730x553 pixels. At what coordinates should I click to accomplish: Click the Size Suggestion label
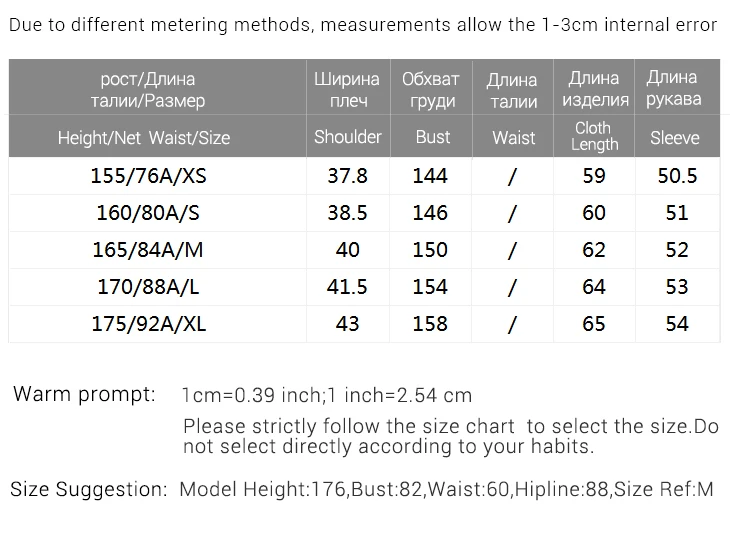coord(88,489)
